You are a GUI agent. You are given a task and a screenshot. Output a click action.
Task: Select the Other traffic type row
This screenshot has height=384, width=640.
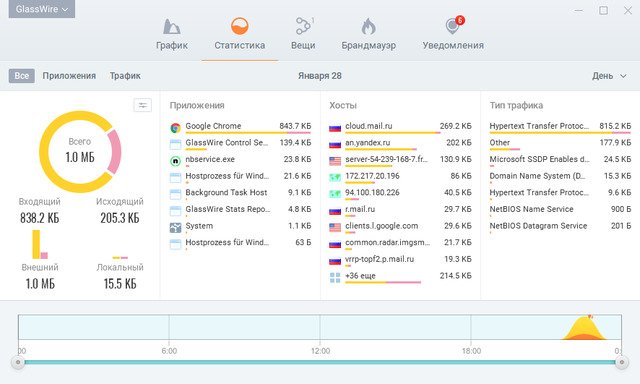coord(560,144)
